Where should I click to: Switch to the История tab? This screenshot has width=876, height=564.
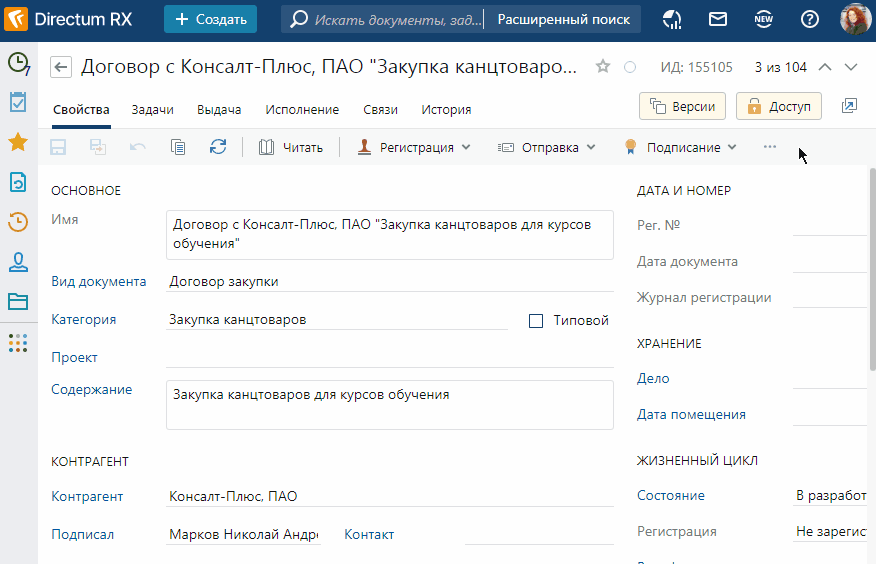[446, 110]
